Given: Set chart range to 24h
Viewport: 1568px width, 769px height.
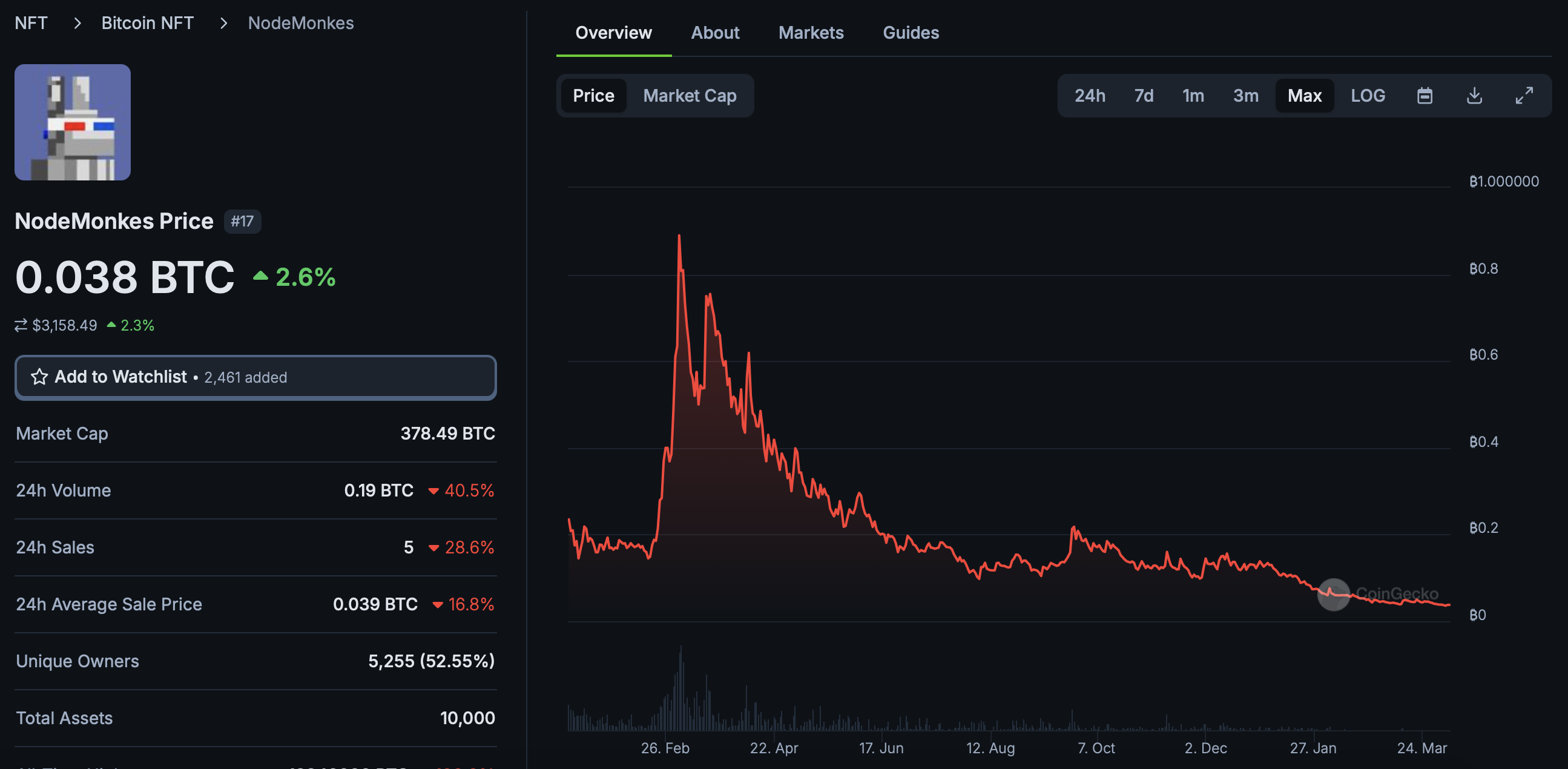Looking at the screenshot, I should [x=1090, y=96].
